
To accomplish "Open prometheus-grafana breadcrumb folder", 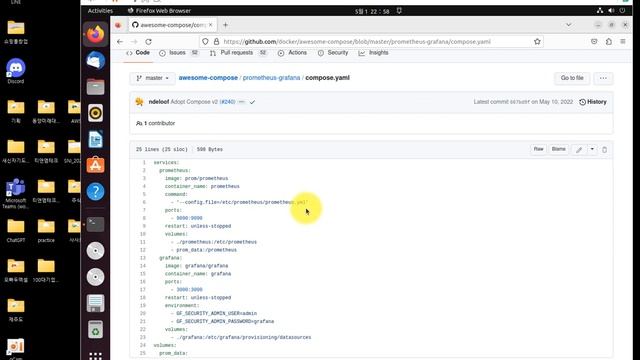I will pyautogui.click(x=271, y=78).
